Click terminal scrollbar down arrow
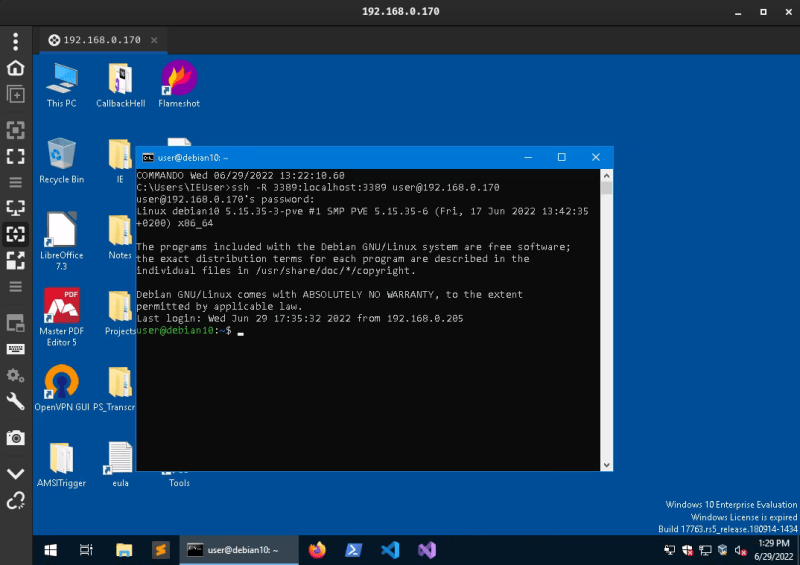 click(x=607, y=465)
